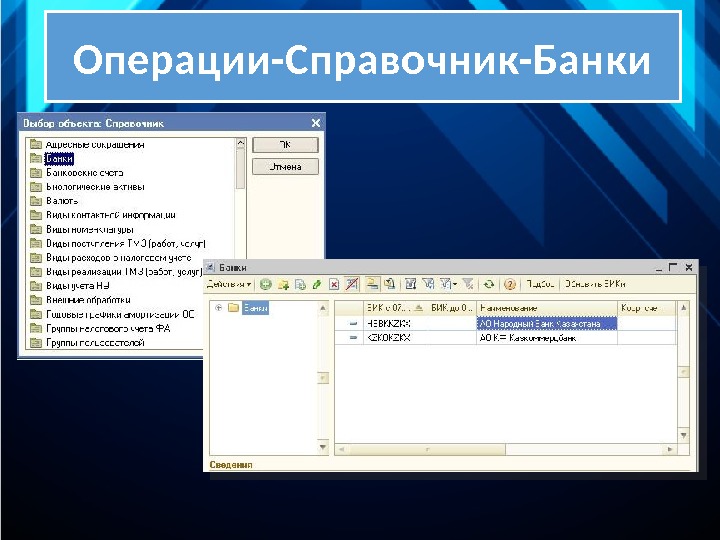The image size is (720, 540).
Task: Click the tree panel scroll down arrow
Action: (323, 446)
